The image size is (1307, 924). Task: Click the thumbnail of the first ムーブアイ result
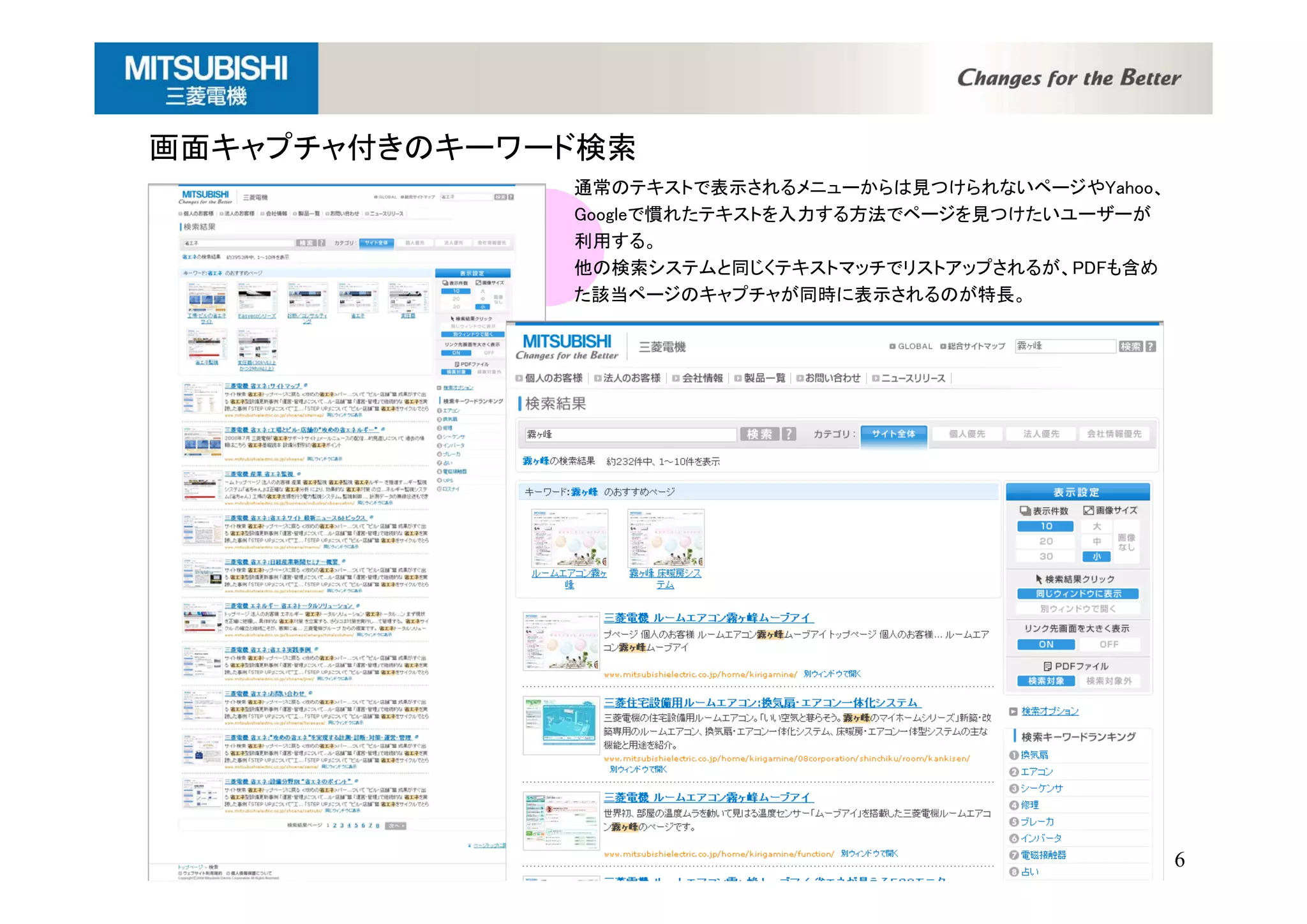562,641
